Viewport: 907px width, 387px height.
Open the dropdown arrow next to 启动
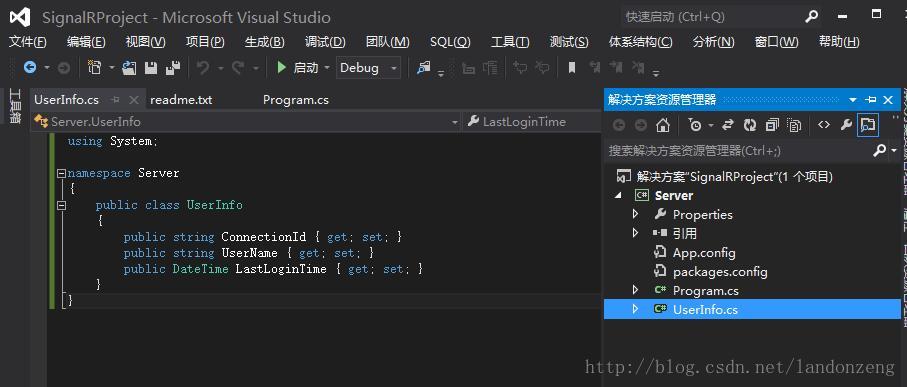326,68
